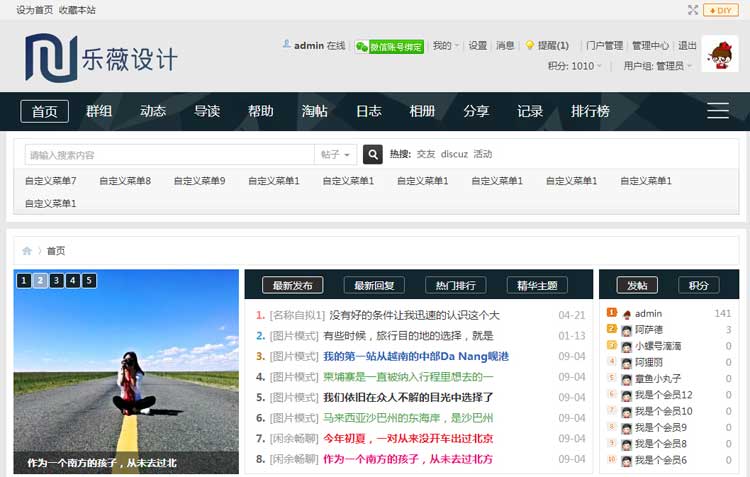Click the fullscreen expand arrows icon
Image resolution: width=750 pixels, height=477 pixels.
point(693,10)
